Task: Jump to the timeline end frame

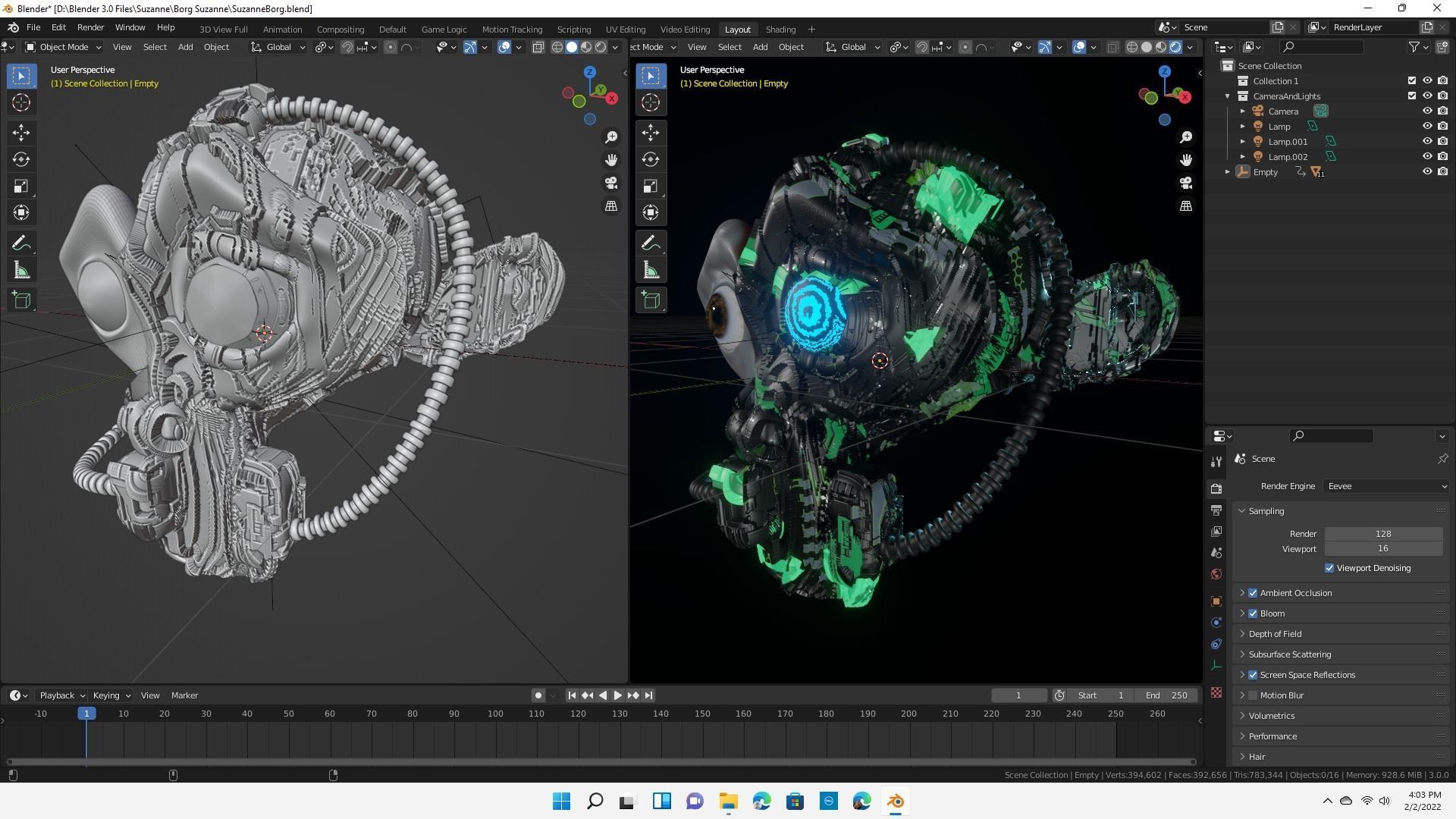Action: 648,695
